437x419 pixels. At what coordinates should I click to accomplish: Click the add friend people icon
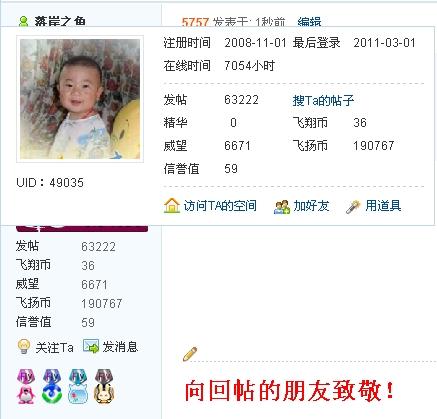click(x=282, y=207)
